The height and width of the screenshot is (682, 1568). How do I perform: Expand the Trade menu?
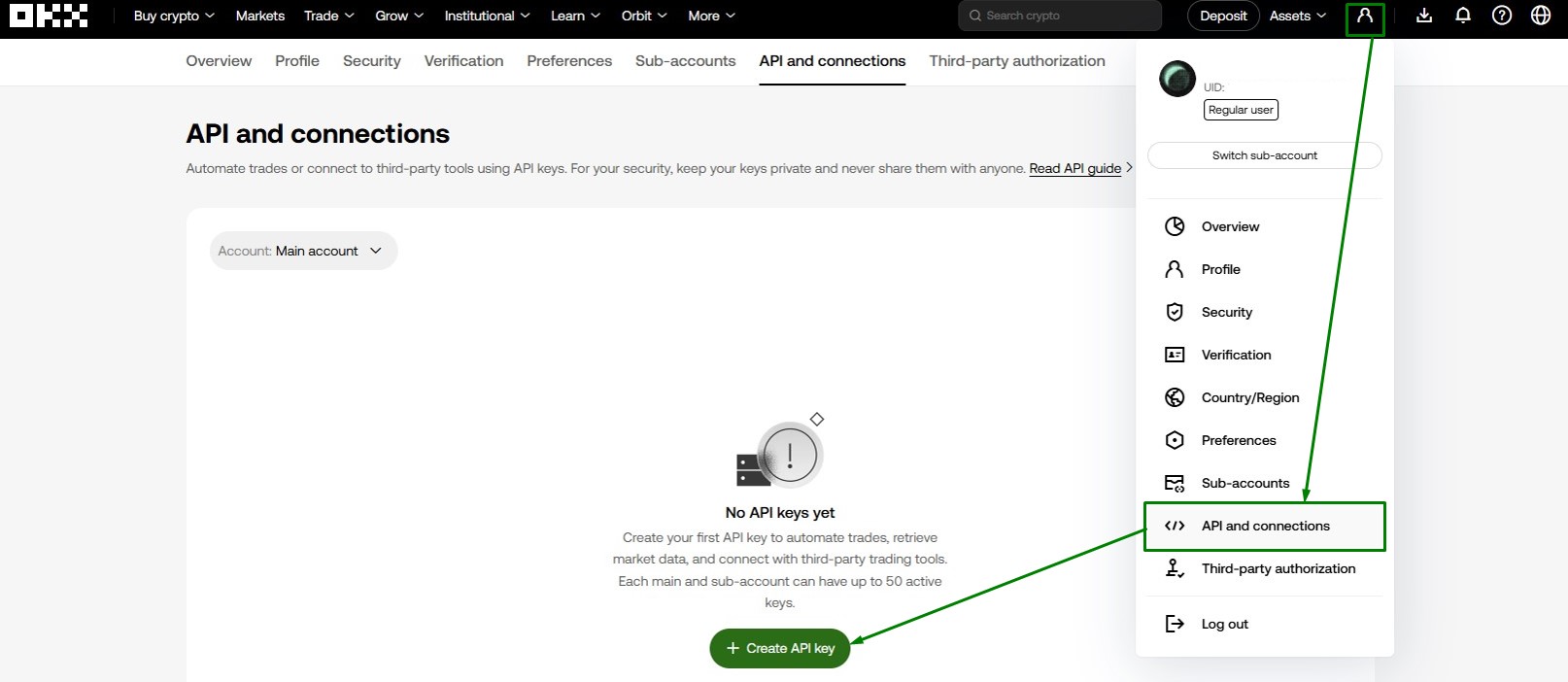[329, 16]
